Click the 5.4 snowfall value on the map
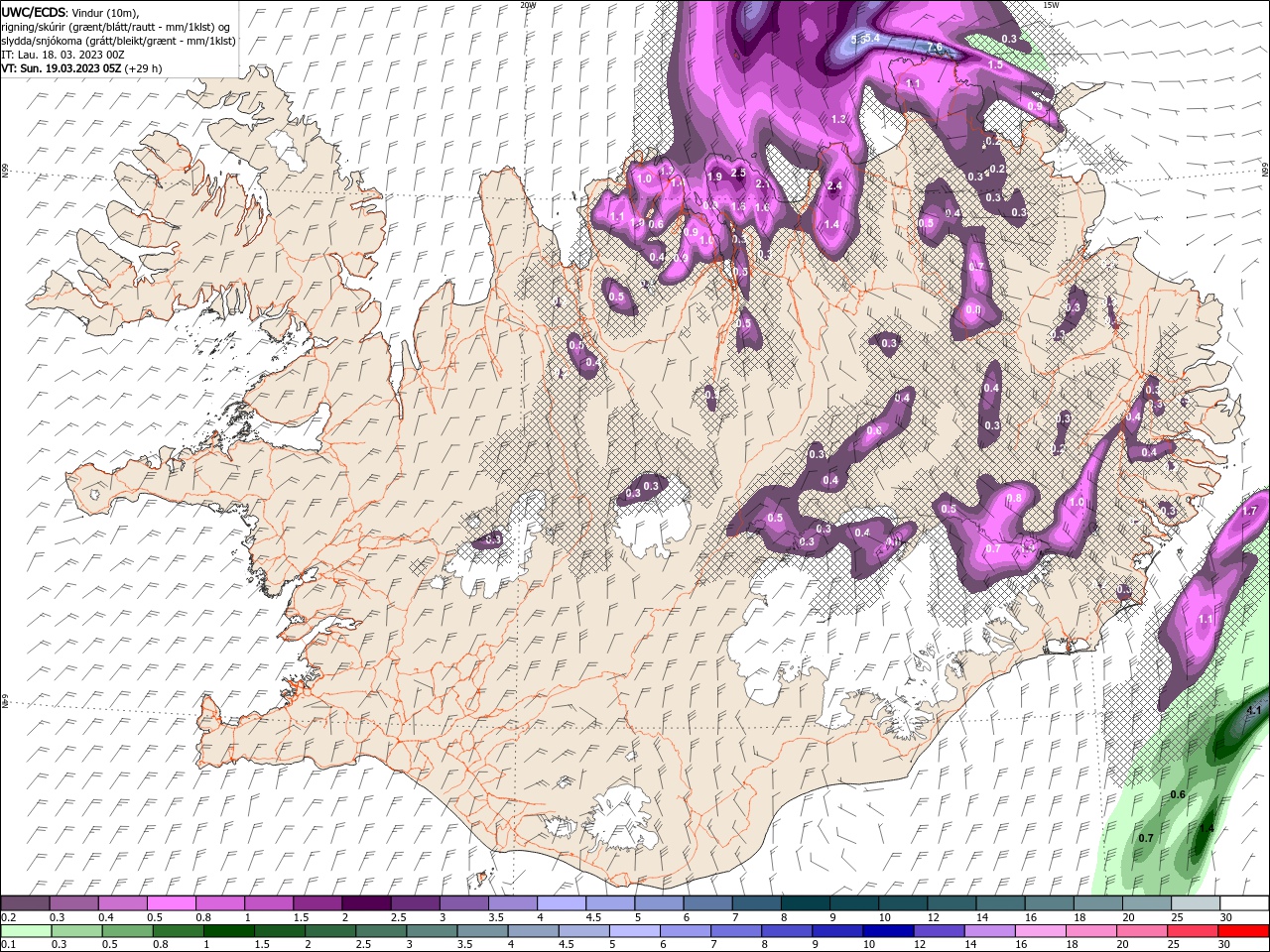 pos(872,38)
